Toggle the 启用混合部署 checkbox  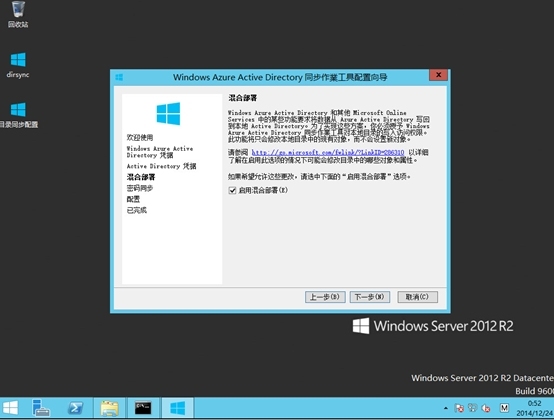232,190
